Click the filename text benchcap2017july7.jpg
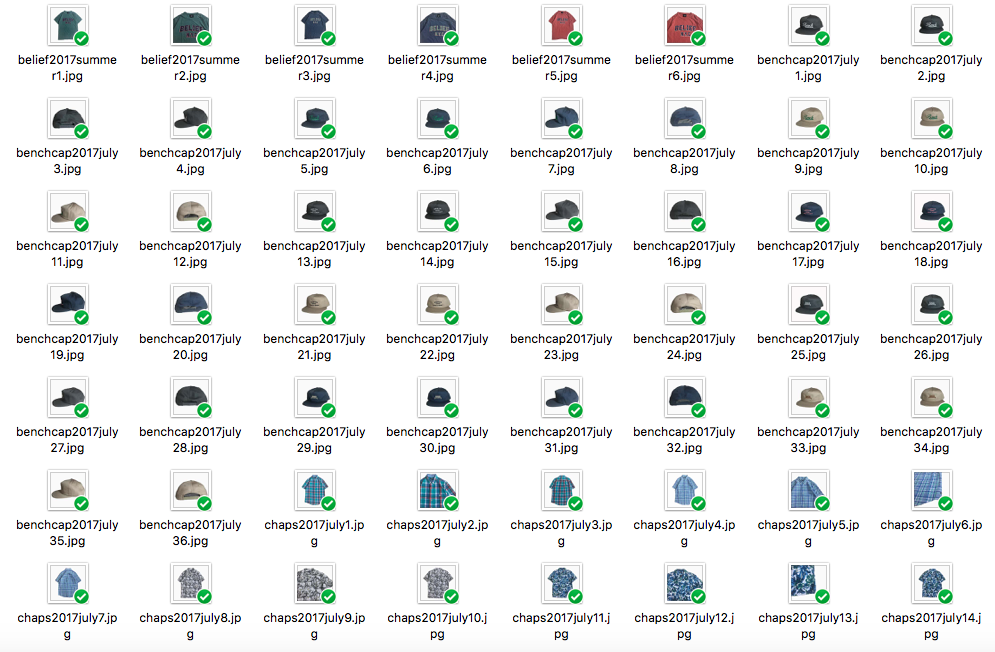Screen dimensions: 995x652 [x=561, y=161]
